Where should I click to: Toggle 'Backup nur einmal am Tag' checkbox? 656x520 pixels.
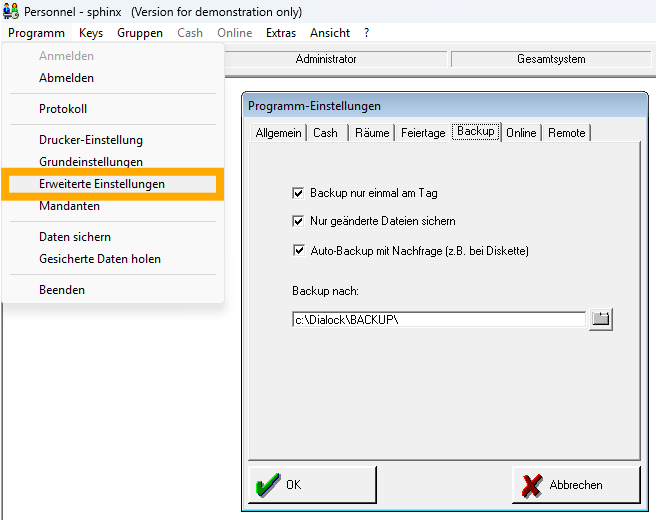[298, 193]
